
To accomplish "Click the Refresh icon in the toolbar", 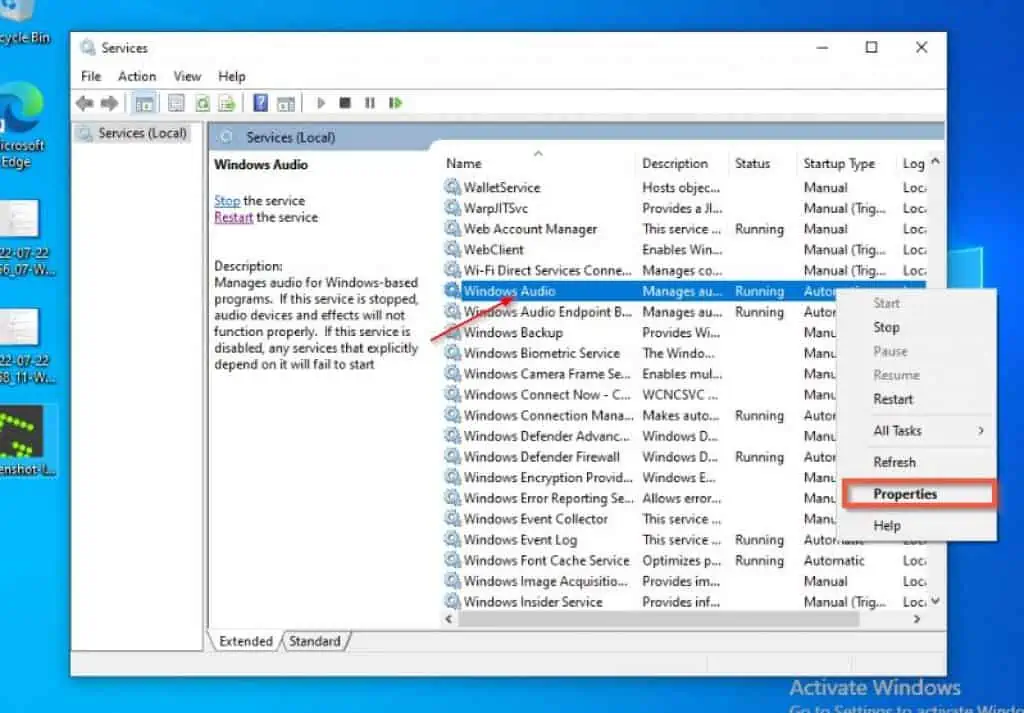I will click(x=203, y=102).
